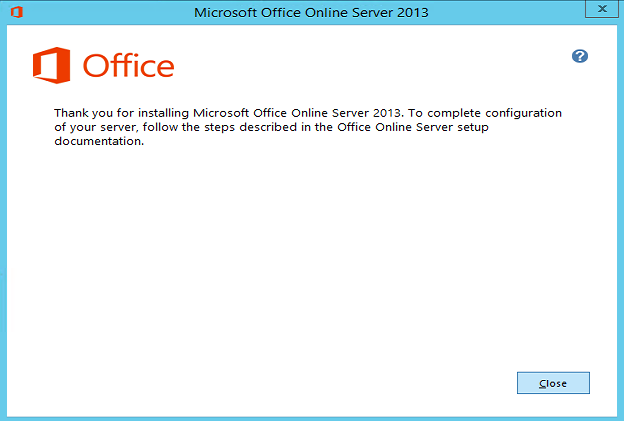
Task: Click "To complete configuration" in the message
Action: point(477,113)
